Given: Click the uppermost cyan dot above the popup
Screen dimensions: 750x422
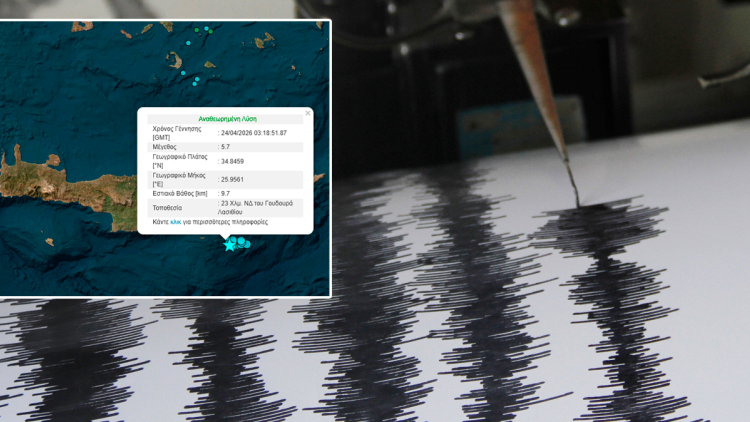Looking at the screenshot, I should pyautogui.click(x=183, y=73).
